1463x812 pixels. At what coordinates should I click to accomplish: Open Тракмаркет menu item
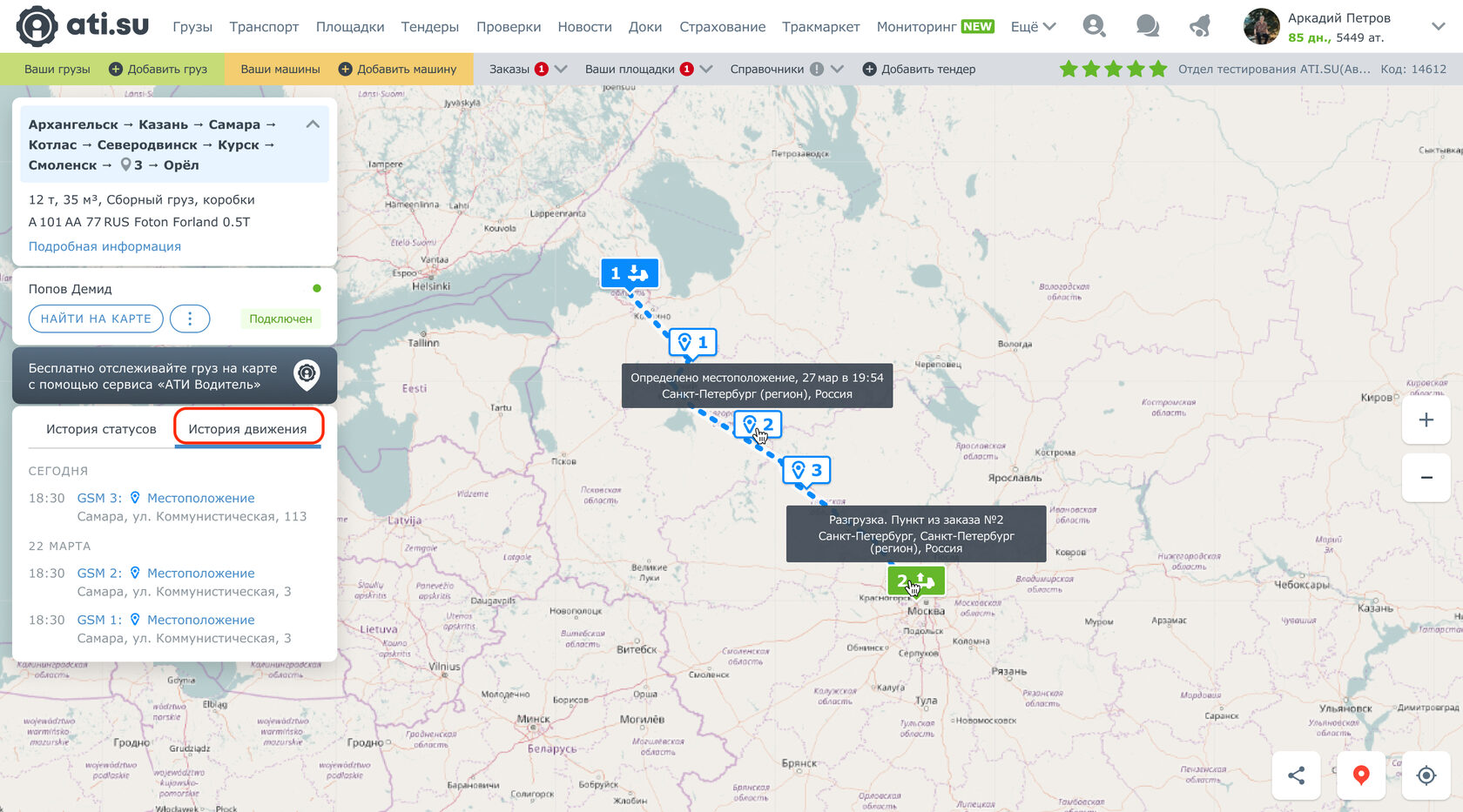click(820, 27)
